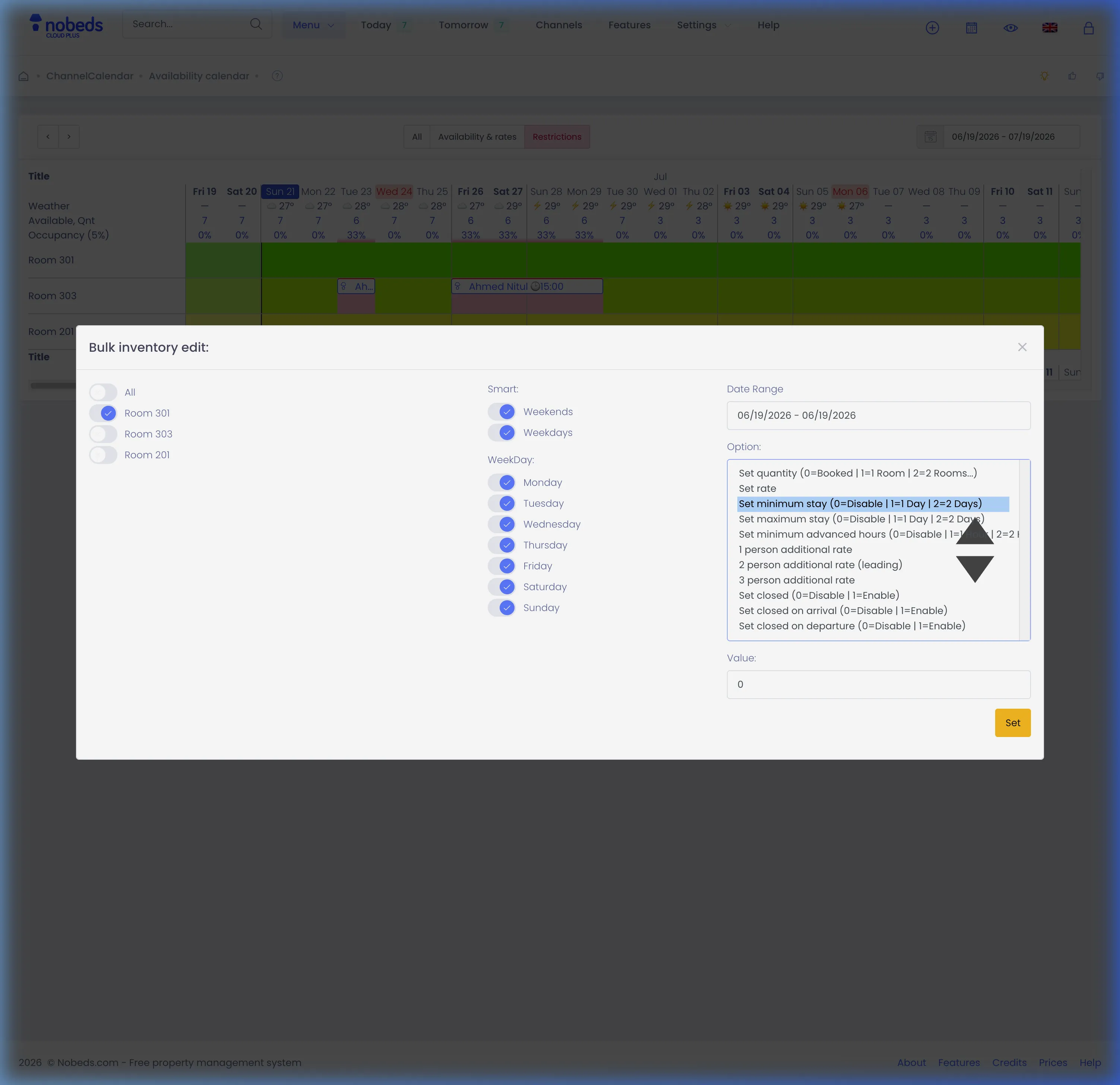
Task: Select the Sun 21 column header
Action: click(x=280, y=192)
